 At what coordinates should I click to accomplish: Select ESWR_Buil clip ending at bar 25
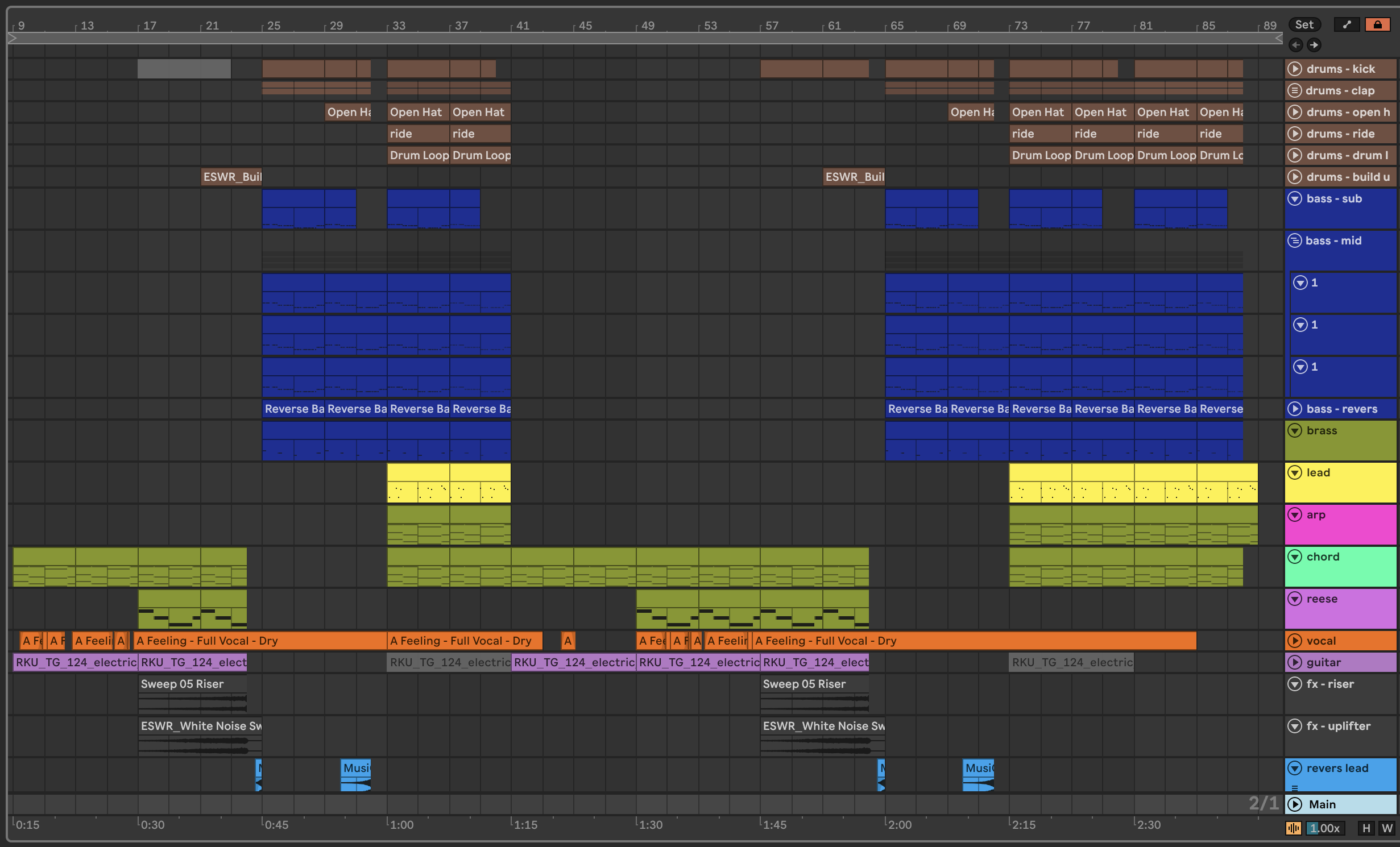point(231,177)
